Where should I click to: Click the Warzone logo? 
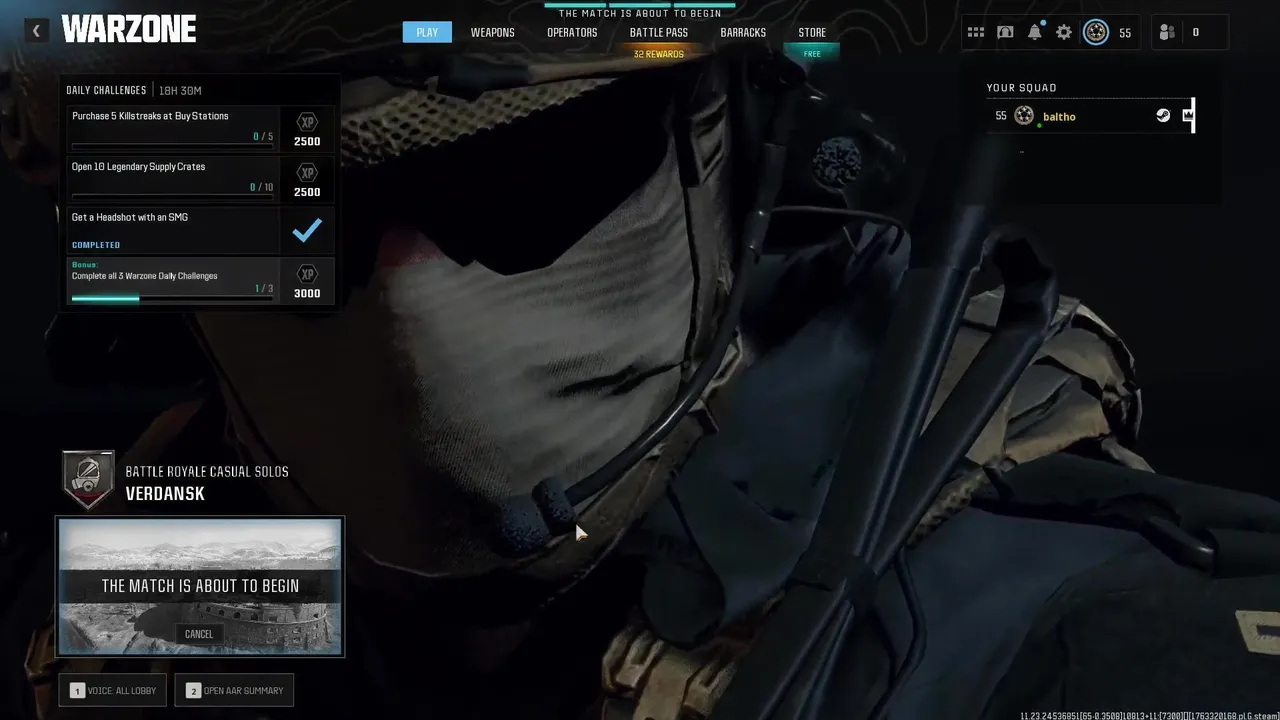tap(129, 30)
